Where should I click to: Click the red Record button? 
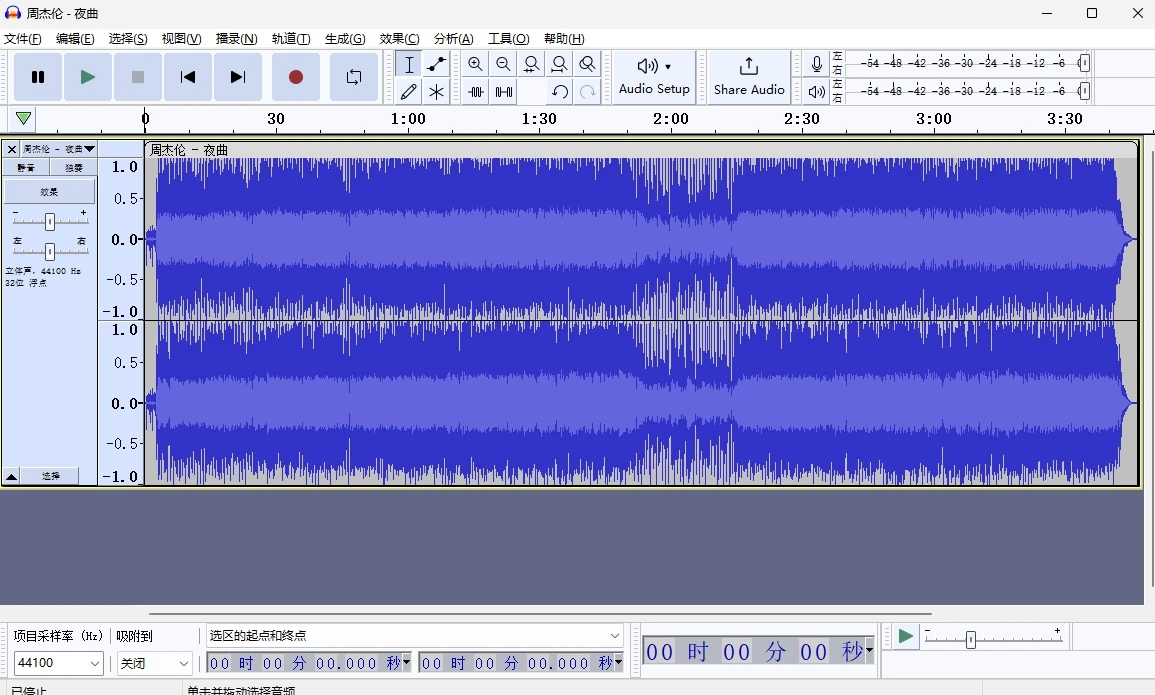click(x=295, y=77)
